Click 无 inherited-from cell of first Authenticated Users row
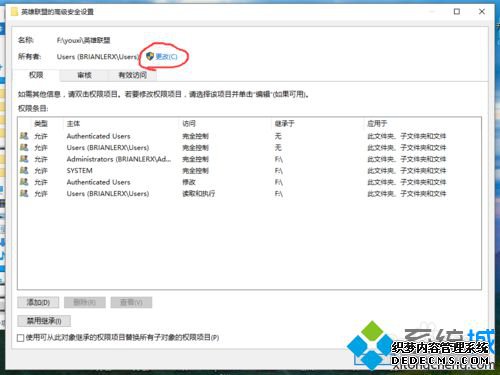Image resolution: width=500 pixels, height=375 pixels. point(278,136)
